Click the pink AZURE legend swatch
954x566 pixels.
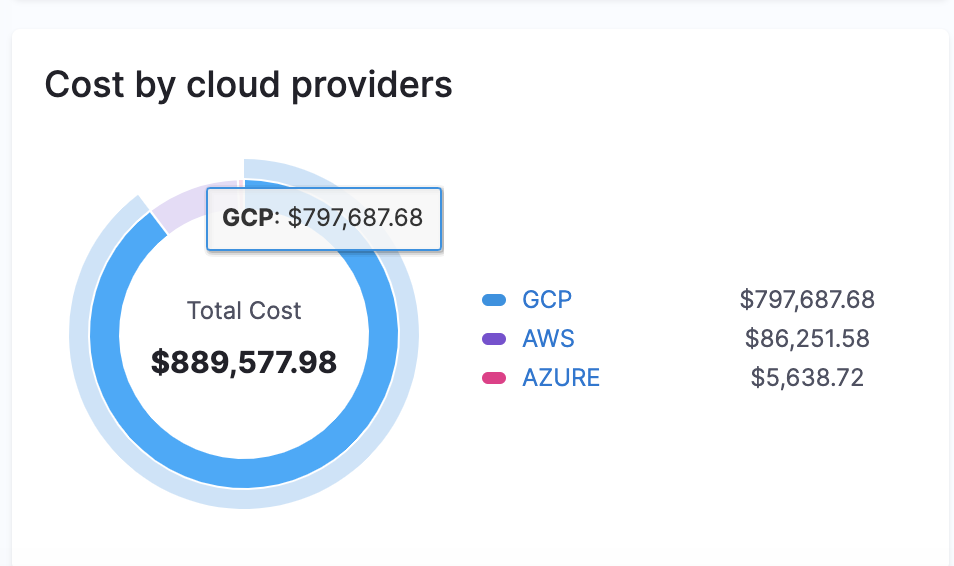(494, 378)
